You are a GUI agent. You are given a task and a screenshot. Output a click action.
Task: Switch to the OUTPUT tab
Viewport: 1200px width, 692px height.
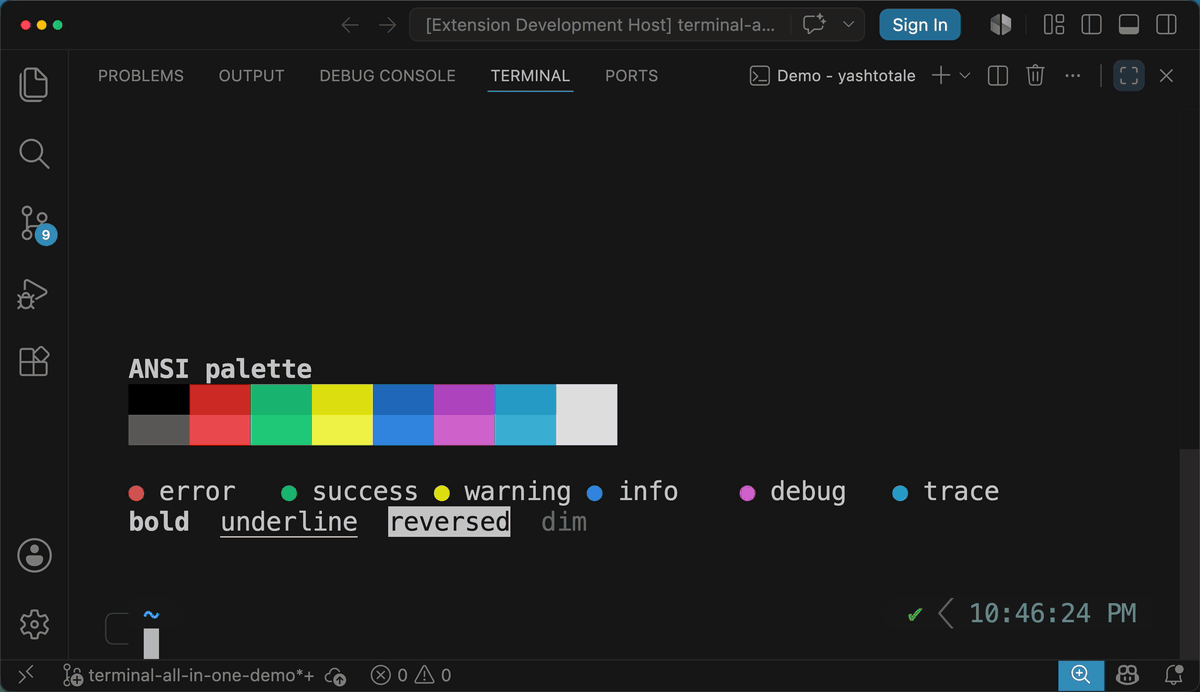point(252,76)
